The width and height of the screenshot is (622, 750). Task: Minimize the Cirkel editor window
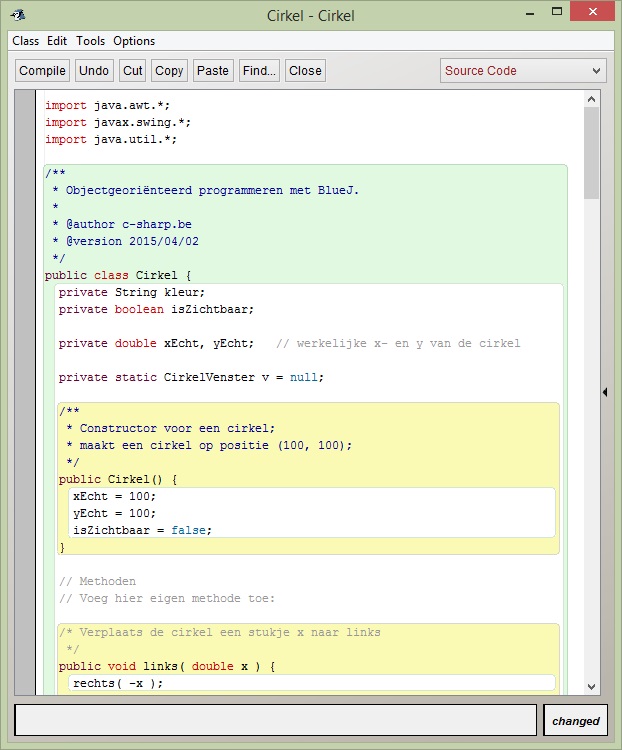(x=530, y=13)
